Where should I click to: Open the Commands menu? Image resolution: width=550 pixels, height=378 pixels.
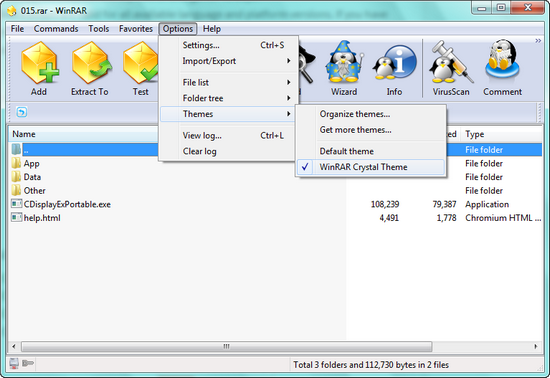(56, 29)
